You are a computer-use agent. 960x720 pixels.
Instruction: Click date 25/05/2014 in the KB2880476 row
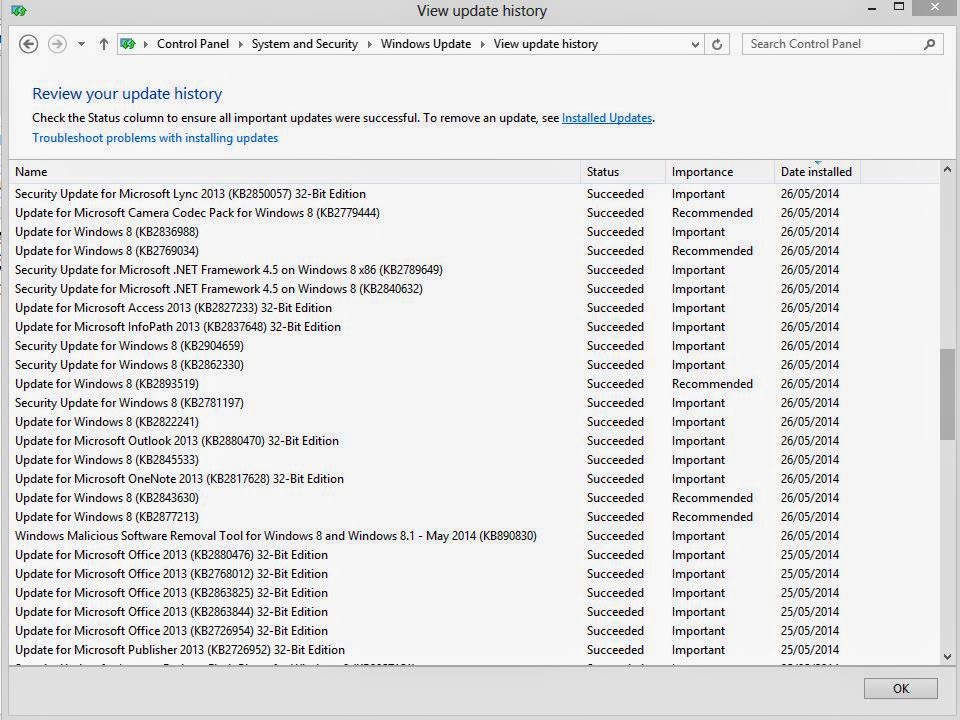(x=809, y=555)
